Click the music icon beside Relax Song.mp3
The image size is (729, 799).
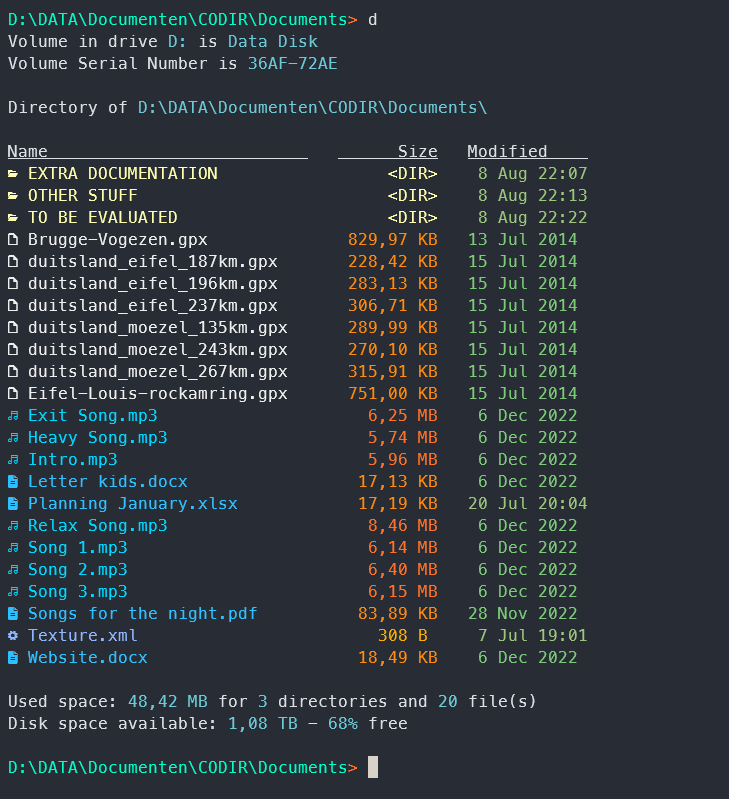tap(13, 526)
